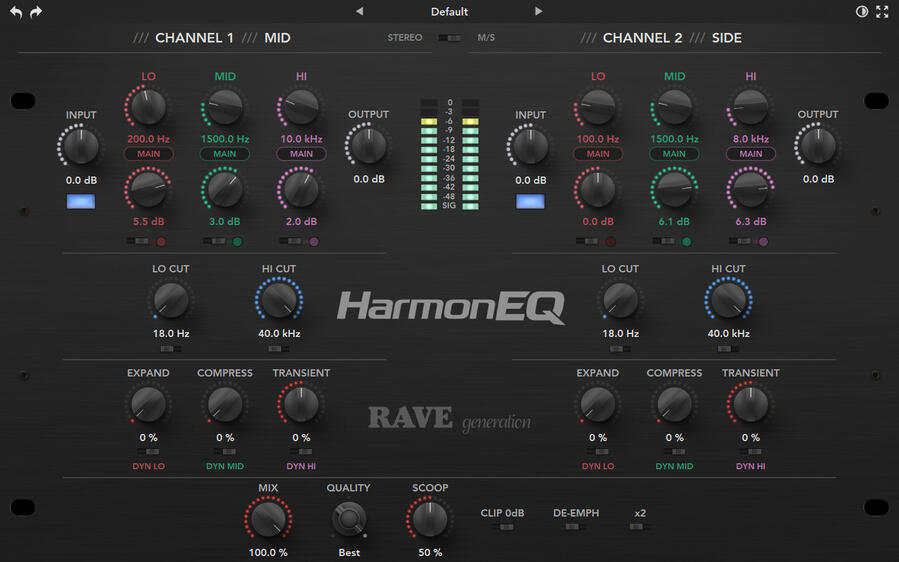This screenshot has width=899, height=562.
Task: Click the redo arrow icon
Action: (36, 12)
